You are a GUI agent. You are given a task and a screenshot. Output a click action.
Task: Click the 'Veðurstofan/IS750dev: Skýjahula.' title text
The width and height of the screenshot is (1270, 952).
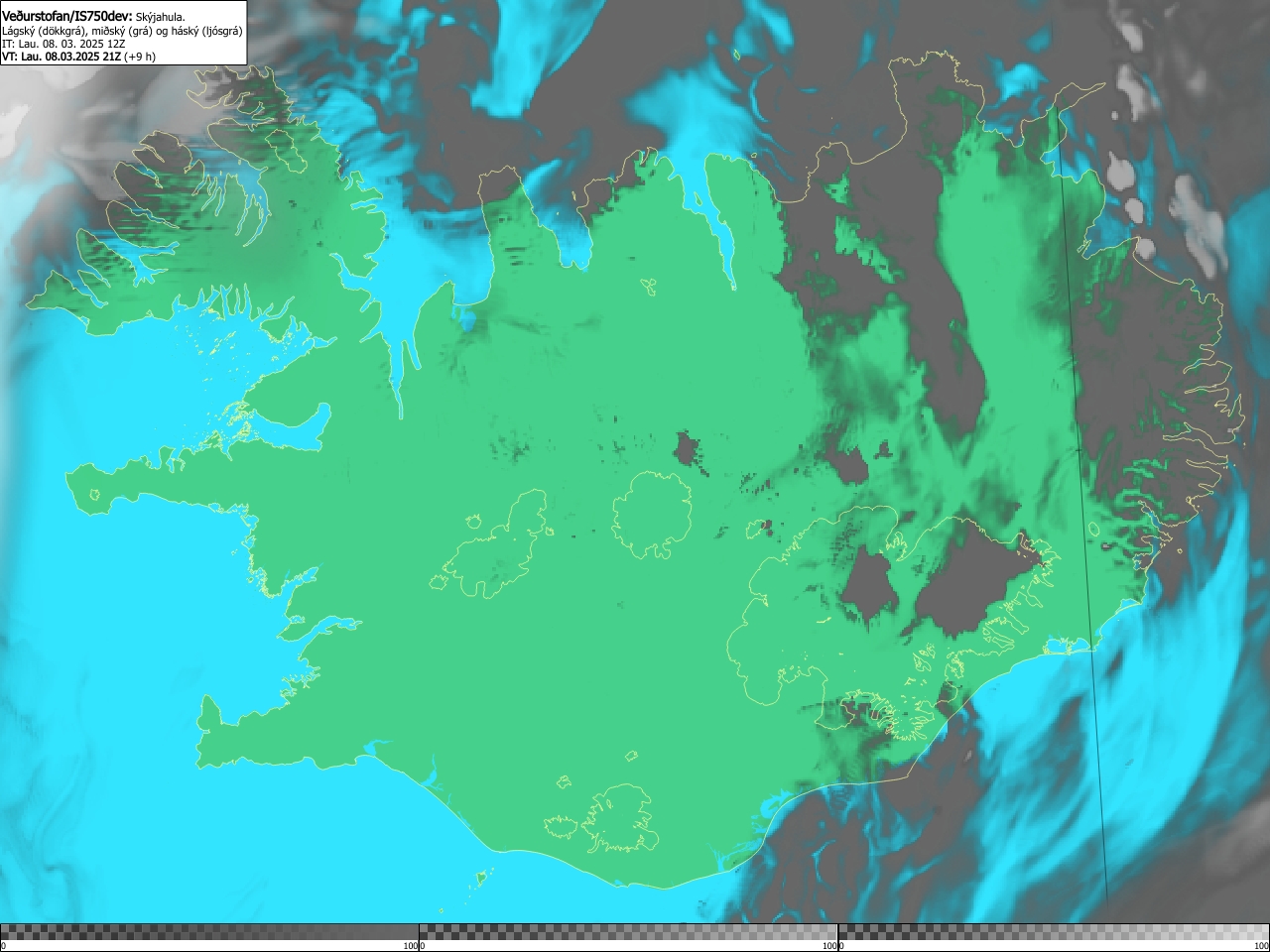[x=93, y=16]
